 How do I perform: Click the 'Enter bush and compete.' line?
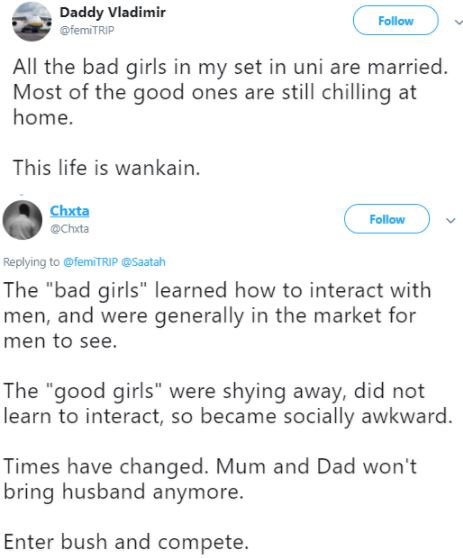coord(126,542)
